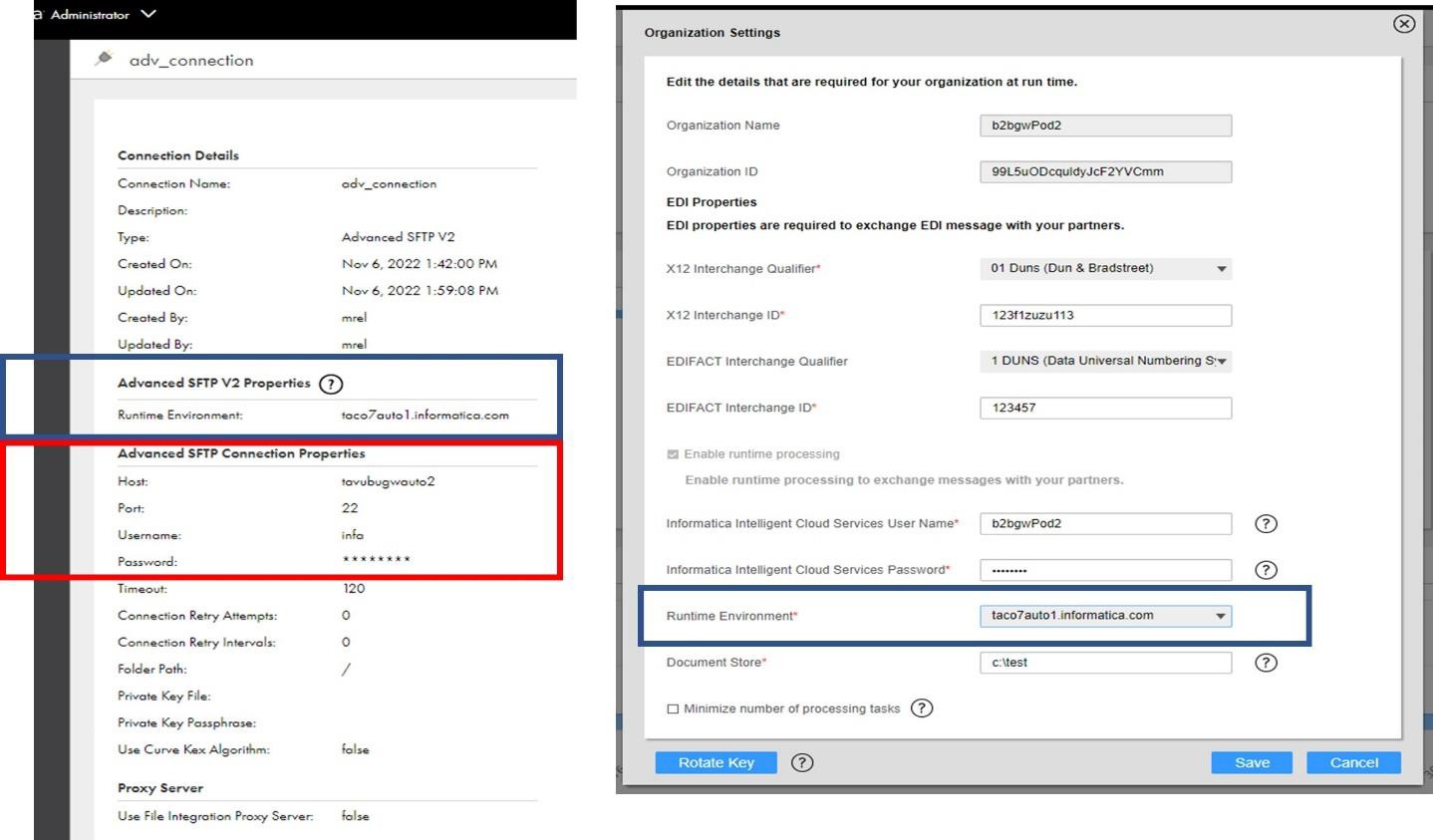Click the Organization Name field
The height and width of the screenshot is (840, 1433).
1105,126
